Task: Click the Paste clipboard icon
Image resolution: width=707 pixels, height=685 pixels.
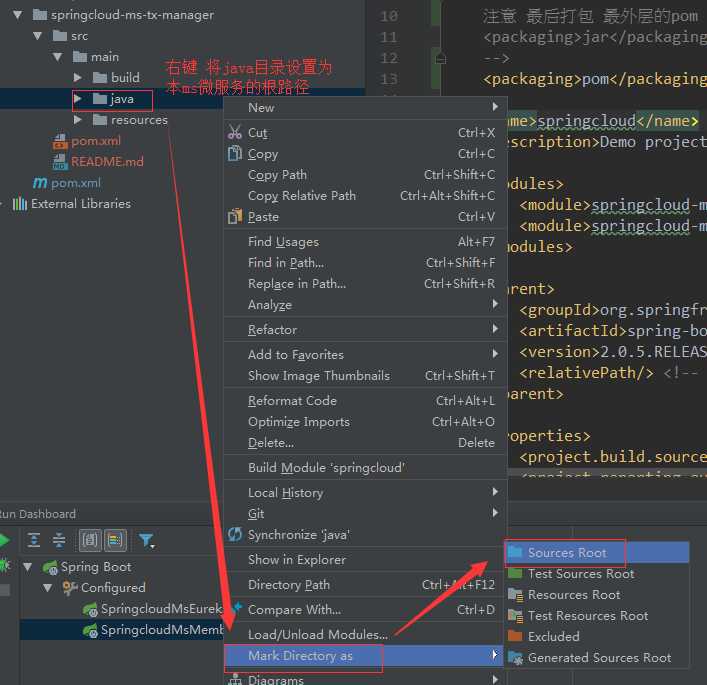Action: coord(234,216)
